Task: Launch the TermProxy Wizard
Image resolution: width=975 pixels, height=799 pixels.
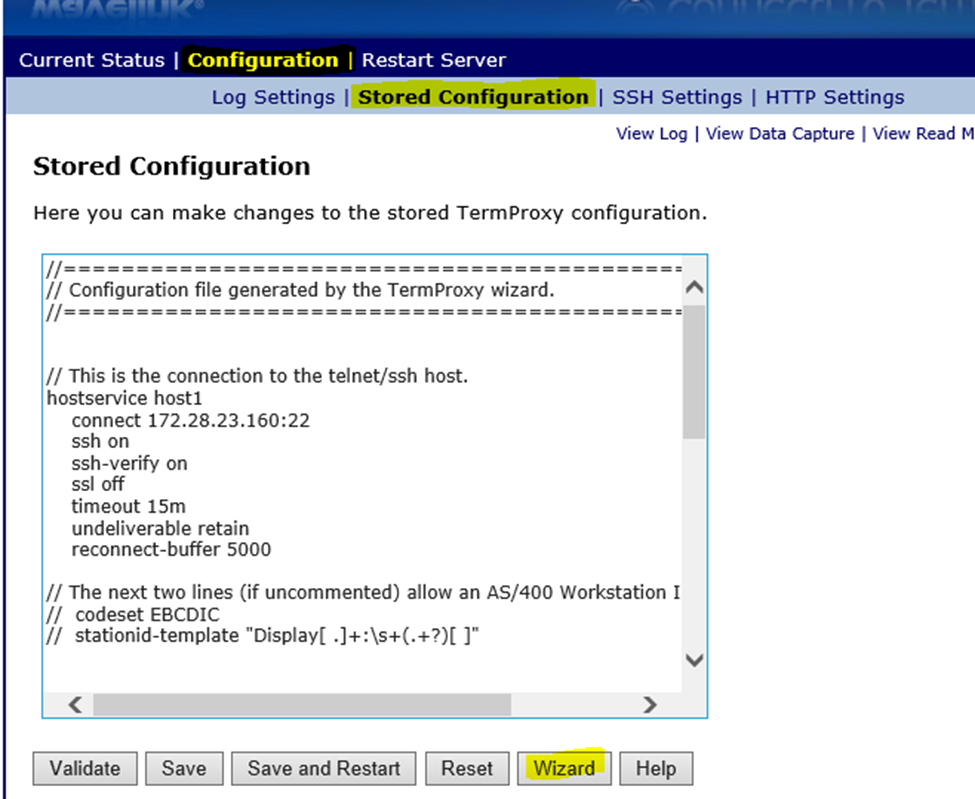Action: 564,768
